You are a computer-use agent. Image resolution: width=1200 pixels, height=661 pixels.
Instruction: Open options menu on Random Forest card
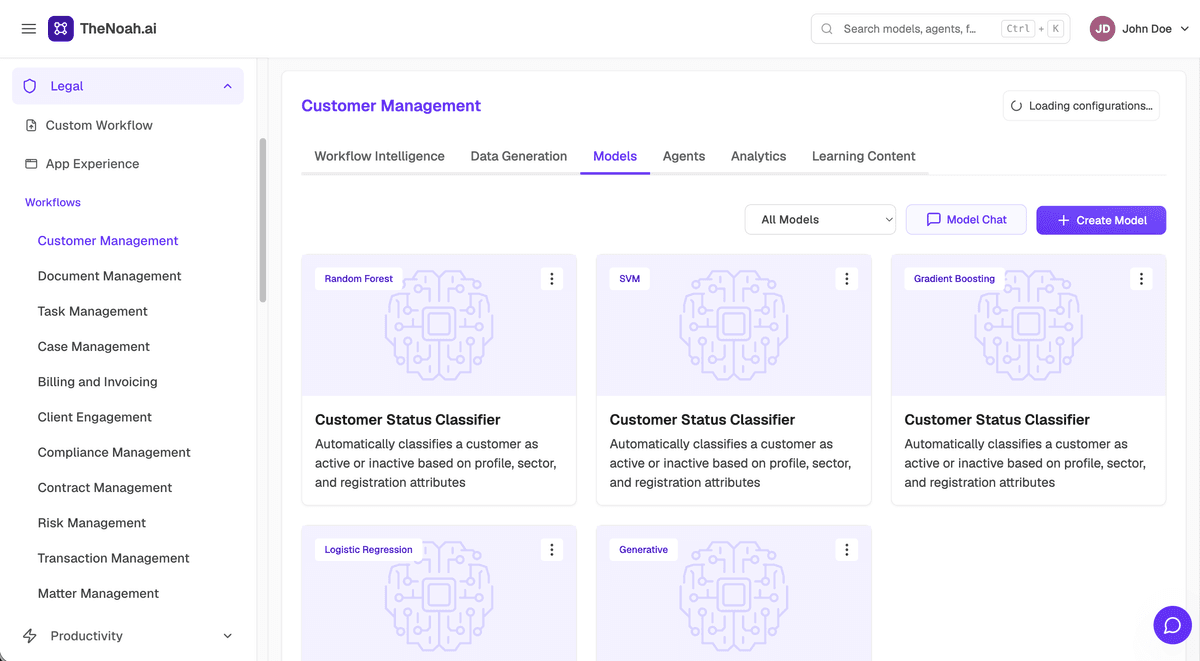552,279
